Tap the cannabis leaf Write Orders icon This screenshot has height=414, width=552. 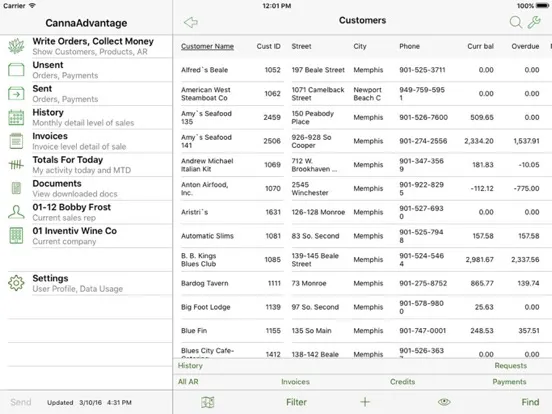(16, 46)
